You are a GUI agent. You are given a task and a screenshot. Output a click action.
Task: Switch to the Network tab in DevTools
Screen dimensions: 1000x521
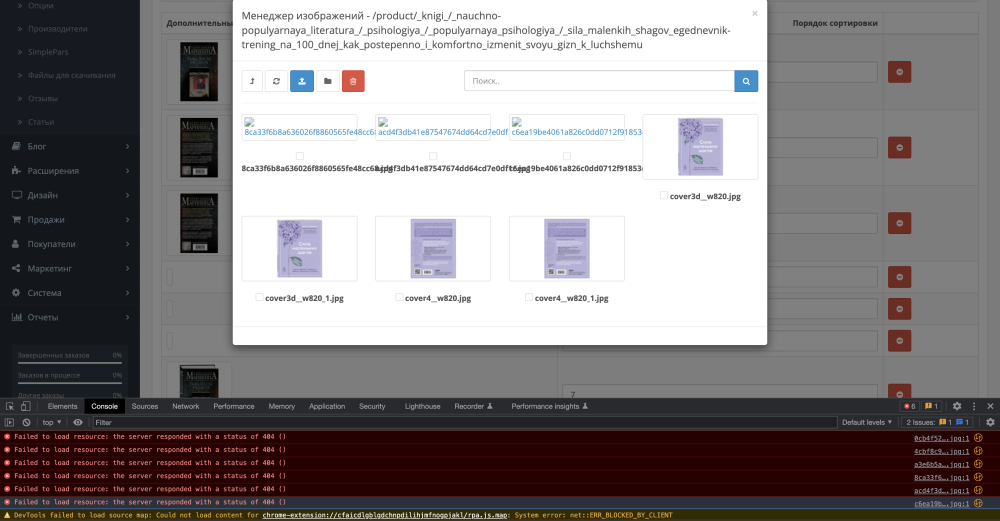tap(185, 407)
